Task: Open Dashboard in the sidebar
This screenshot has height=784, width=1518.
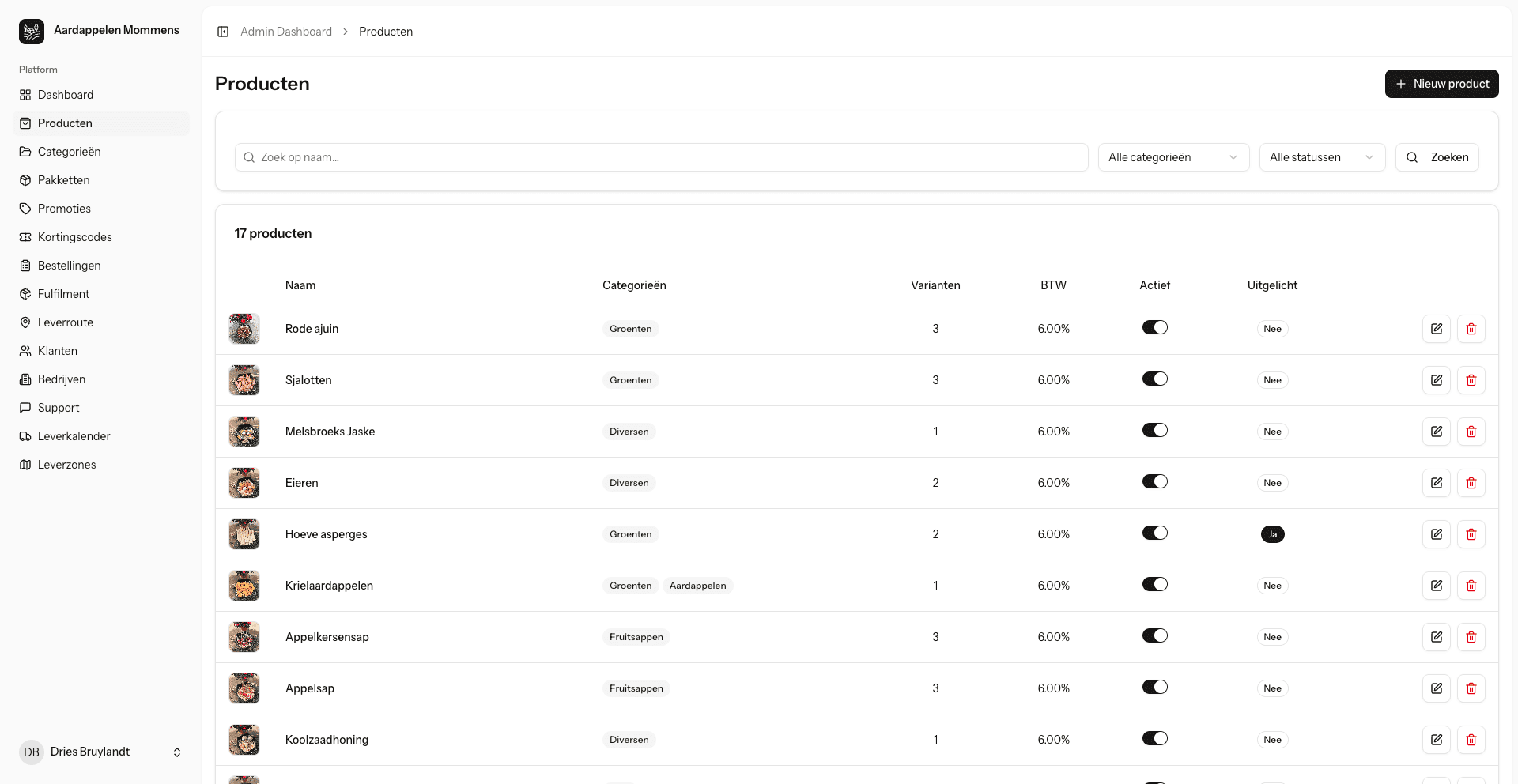Action: (x=101, y=95)
